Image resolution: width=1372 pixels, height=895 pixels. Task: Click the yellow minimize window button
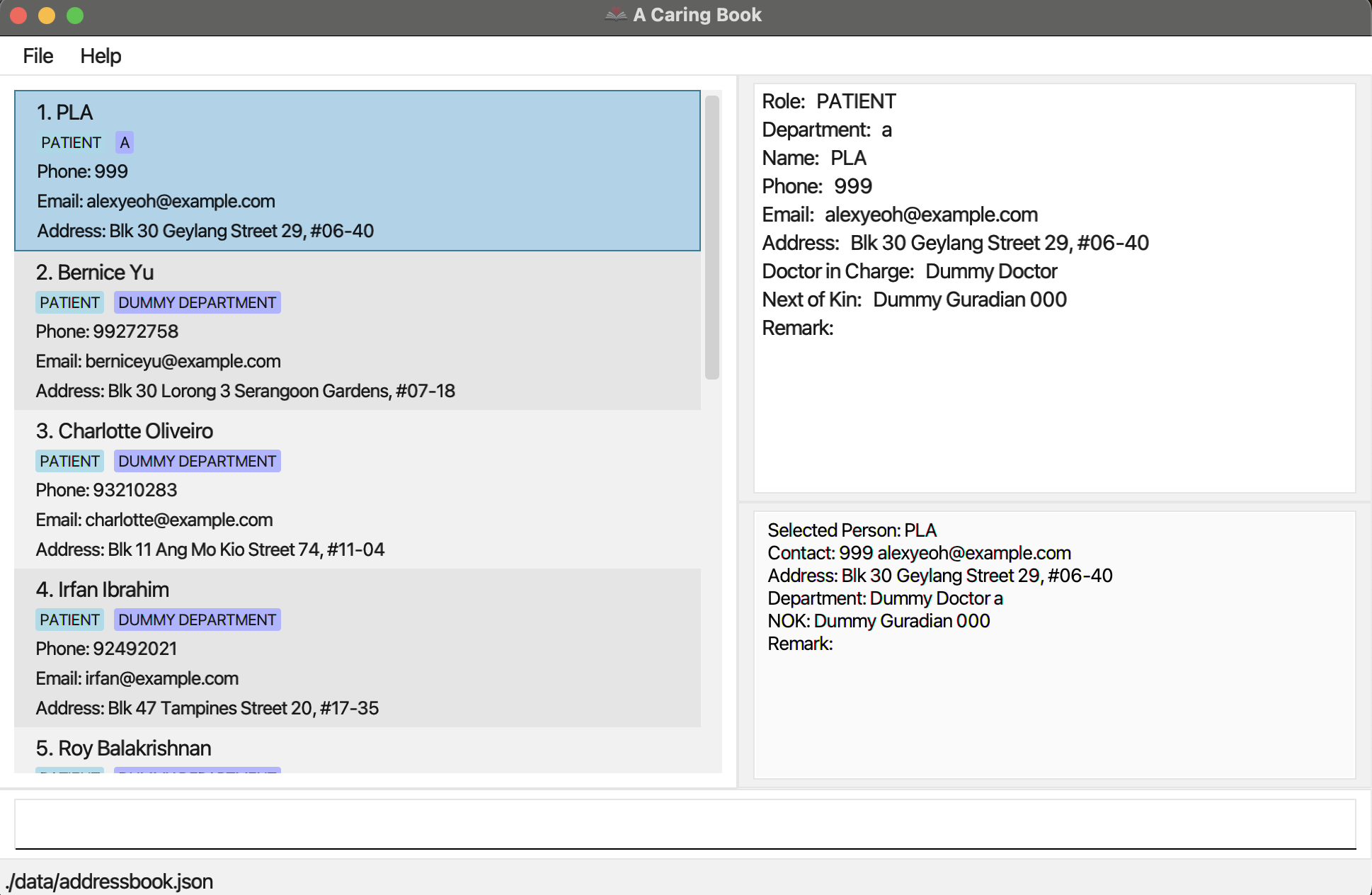(x=47, y=16)
